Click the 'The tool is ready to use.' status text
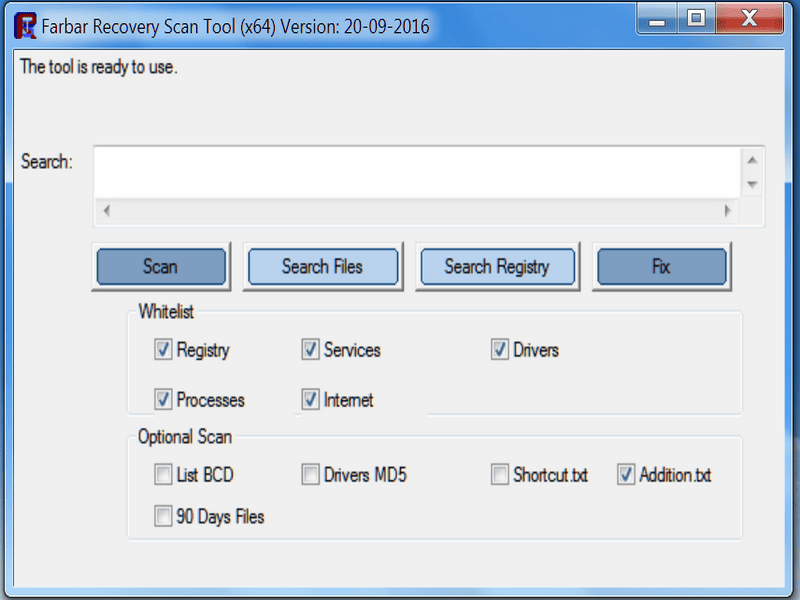This screenshot has width=800, height=600. click(x=98, y=67)
